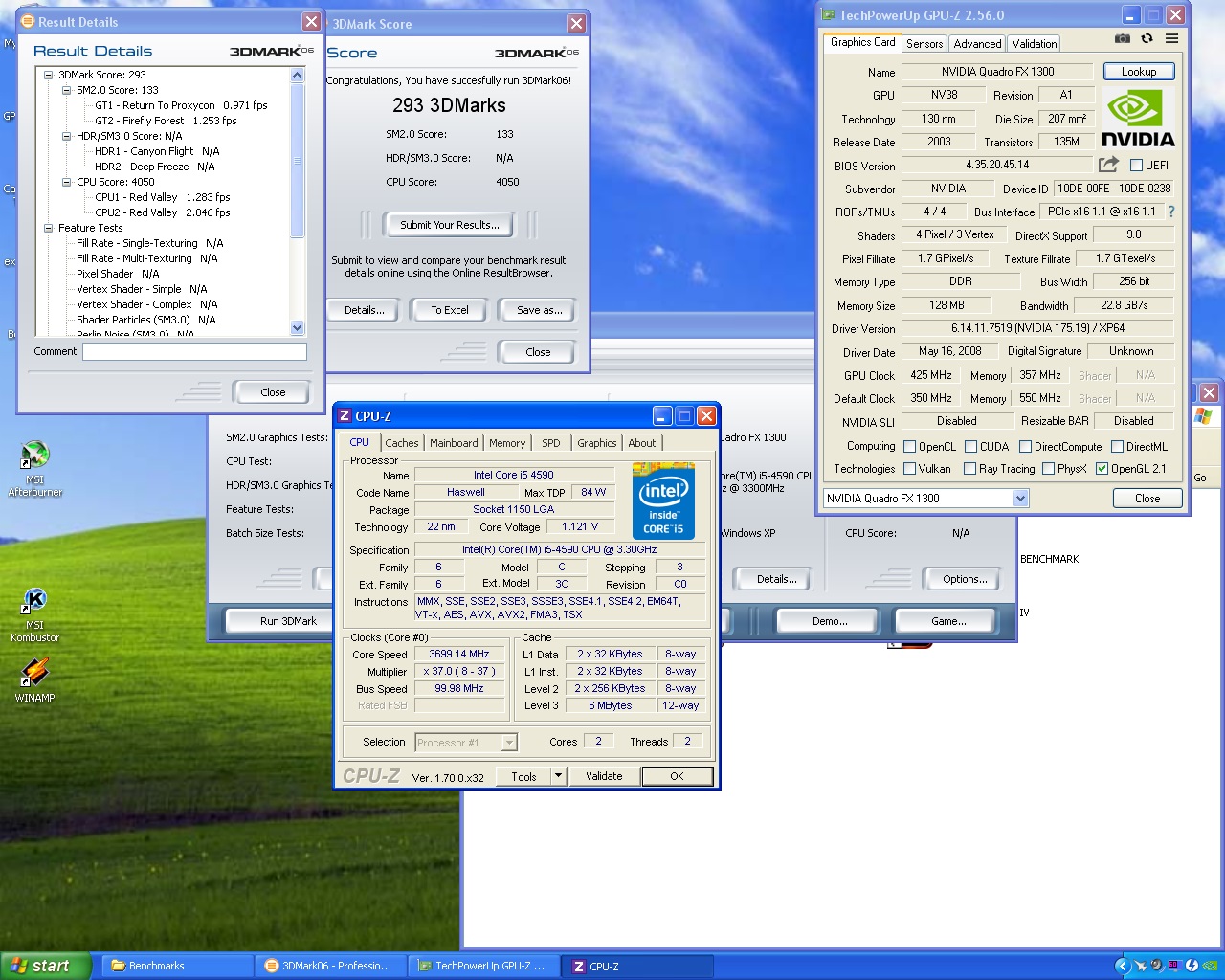The image size is (1225, 980).
Task: Click into the Comment input field
Action: pos(194,351)
